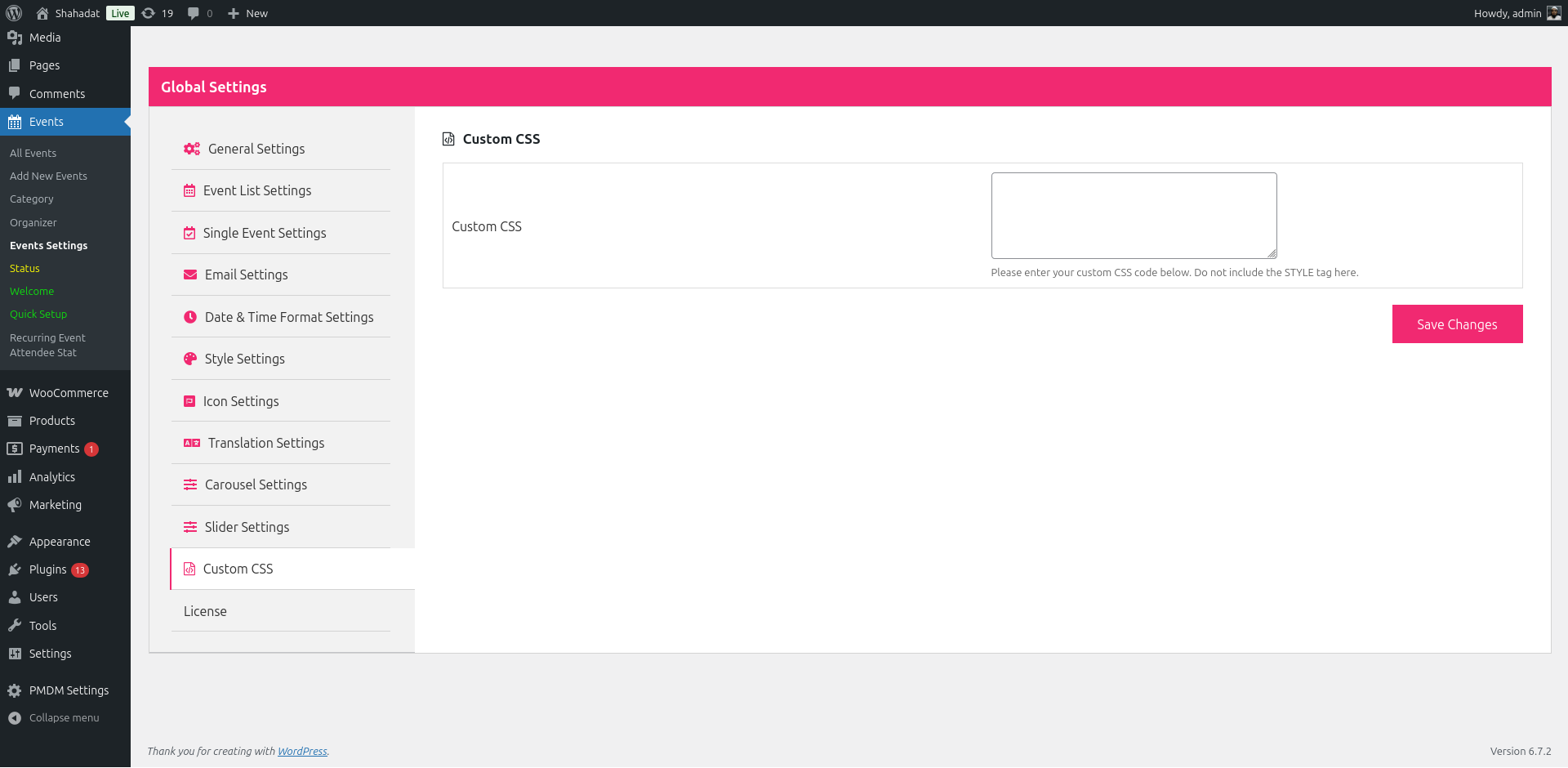Open the Welcome submenu item
1568x768 pixels.
click(x=32, y=291)
